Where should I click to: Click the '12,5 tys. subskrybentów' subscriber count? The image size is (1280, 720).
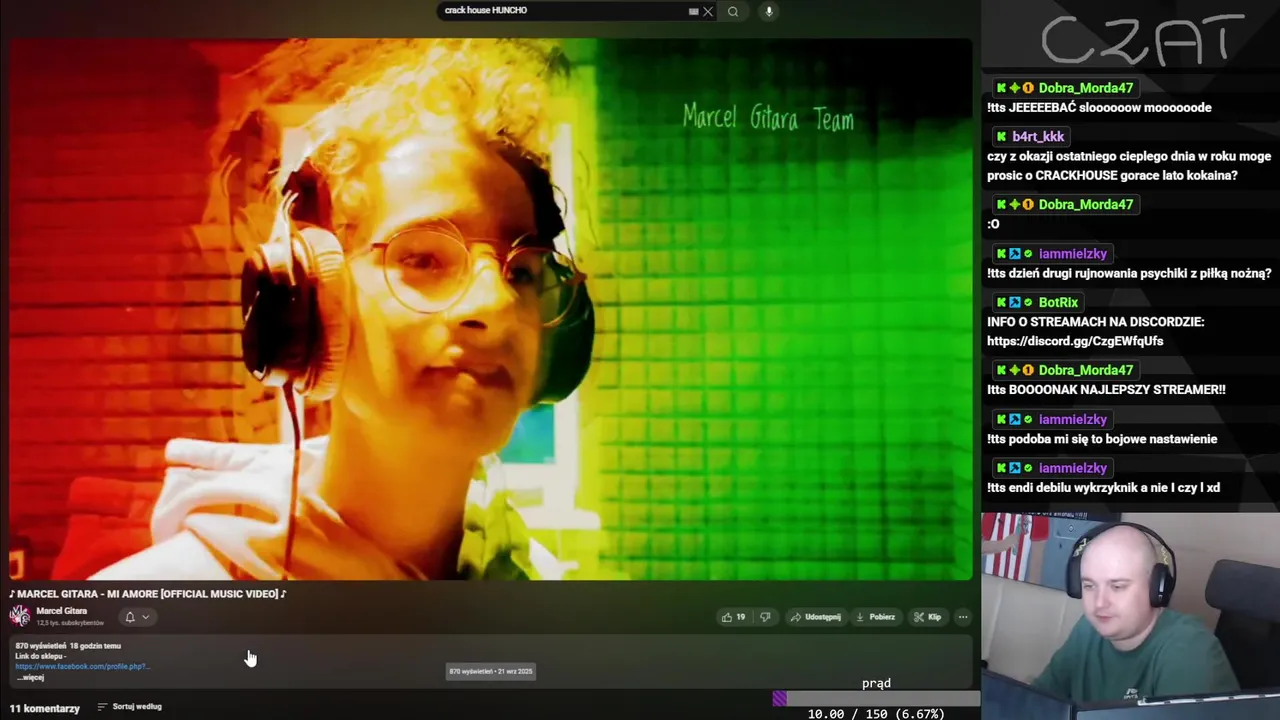(x=70, y=623)
